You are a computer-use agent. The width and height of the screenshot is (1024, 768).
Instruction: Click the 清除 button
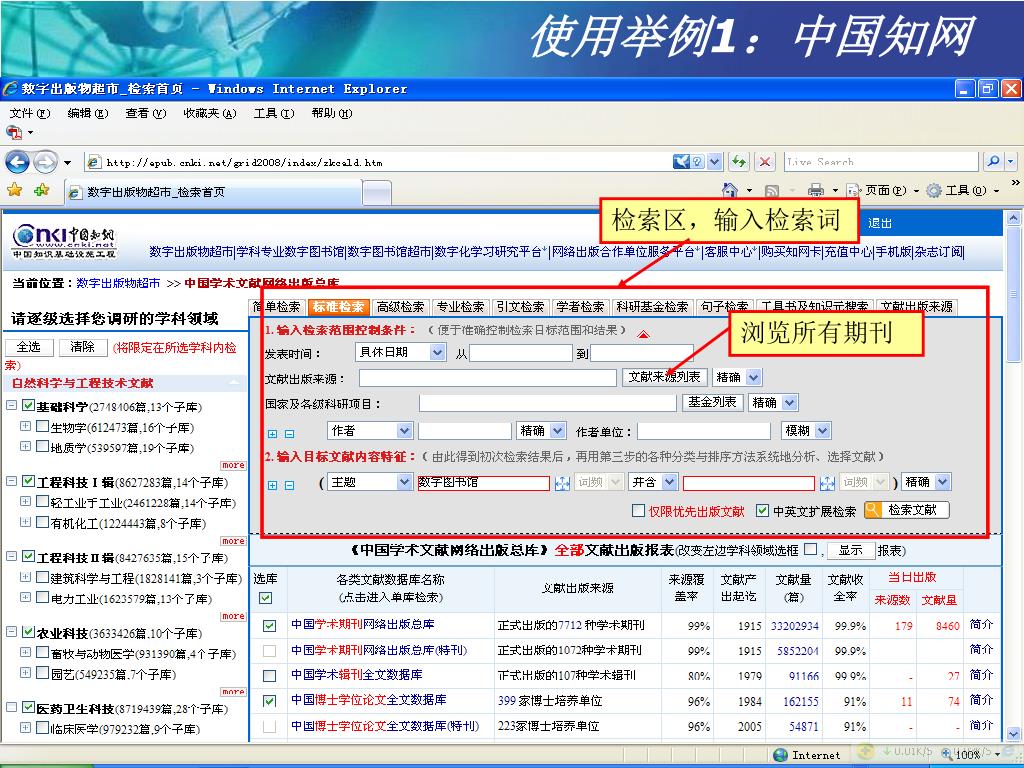tap(82, 347)
